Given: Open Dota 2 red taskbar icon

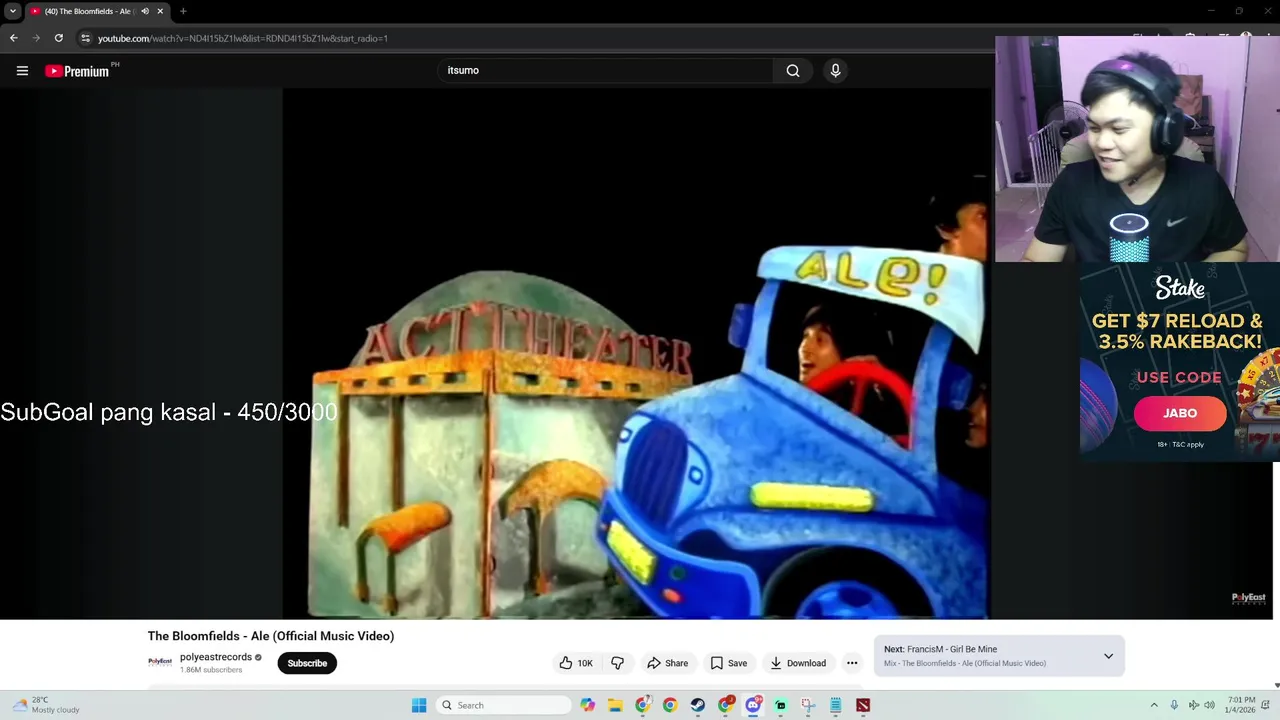Looking at the screenshot, I should [863, 705].
